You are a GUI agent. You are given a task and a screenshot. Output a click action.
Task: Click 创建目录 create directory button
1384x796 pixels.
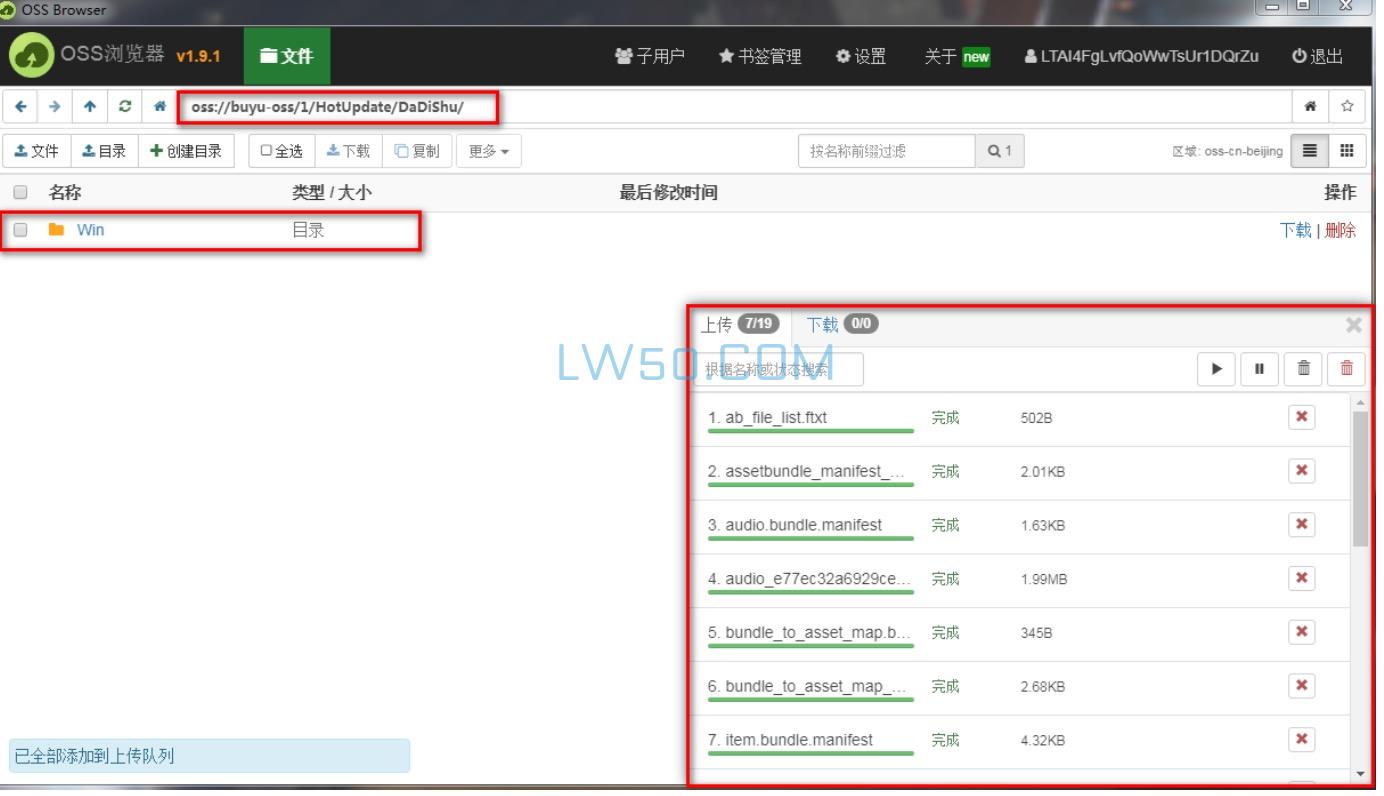pos(186,151)
